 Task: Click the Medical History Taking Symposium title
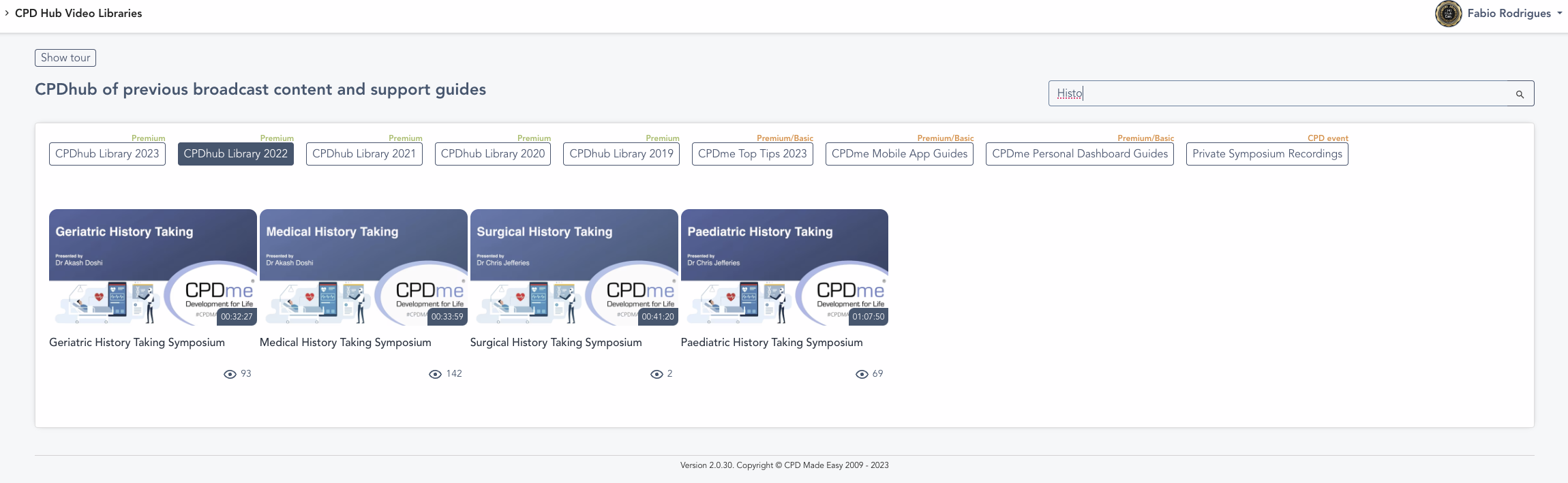(346, 343)
